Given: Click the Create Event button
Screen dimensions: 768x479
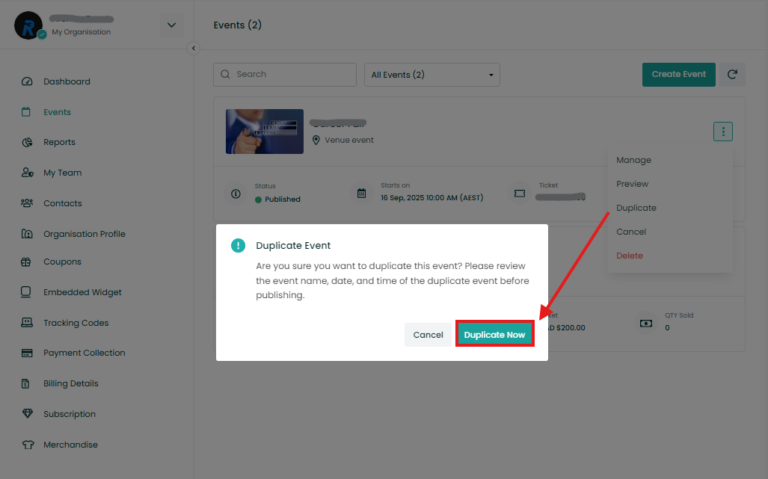Looking at the screenshot, I should pyautogui.click(x=678, y=74).
